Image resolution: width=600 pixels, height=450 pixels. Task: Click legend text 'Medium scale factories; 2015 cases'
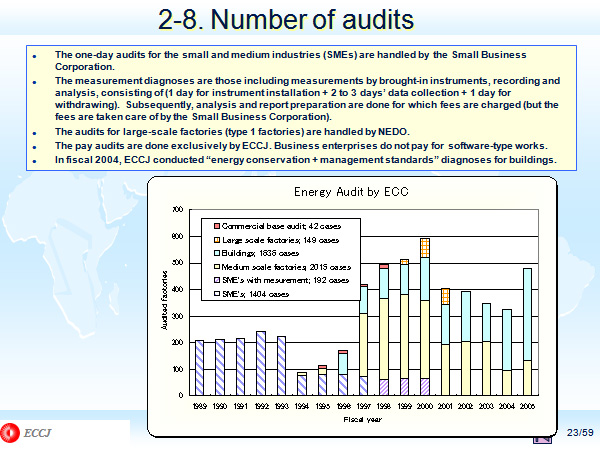pos(286,267)
